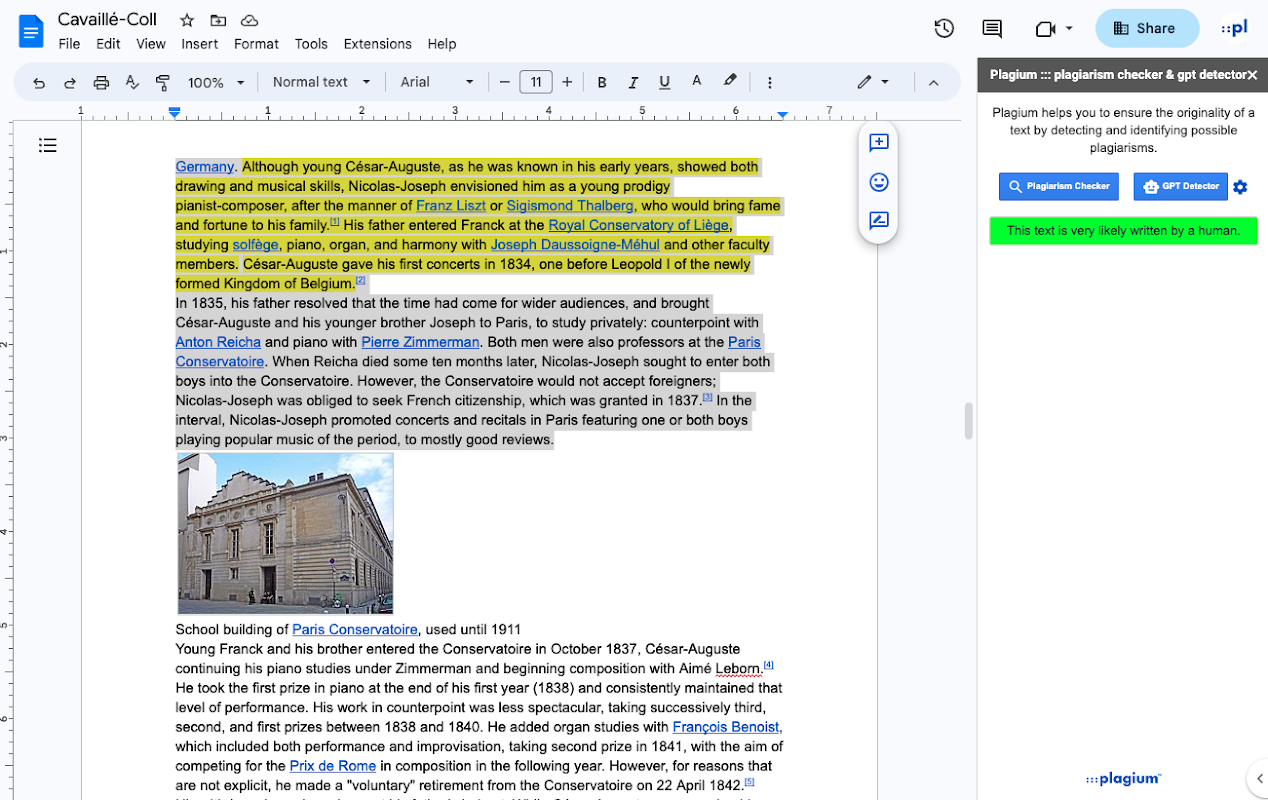The height and width of the screenshot is (800, 1268).
Task: Open the comments history icon
Action: [x=992, y=29]
